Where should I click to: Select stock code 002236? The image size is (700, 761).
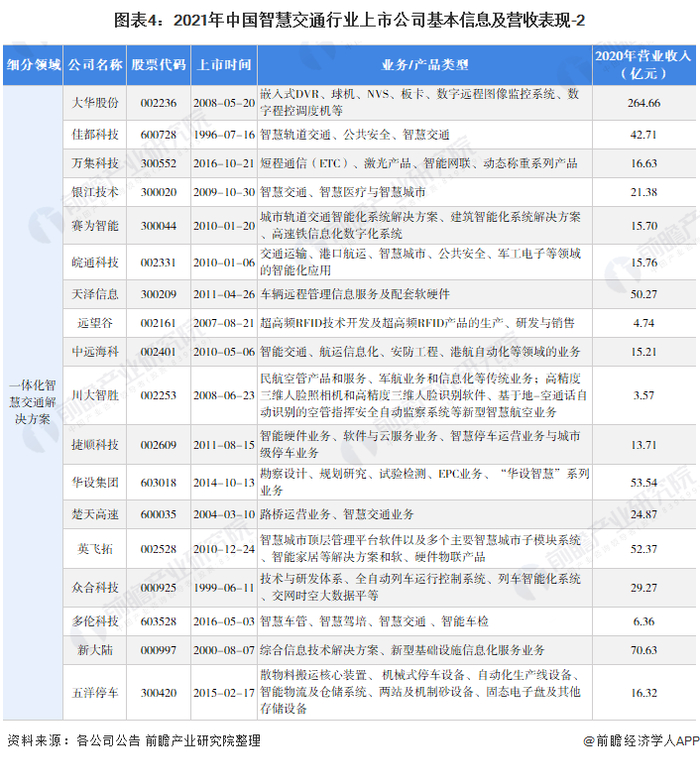coord(158,103)
